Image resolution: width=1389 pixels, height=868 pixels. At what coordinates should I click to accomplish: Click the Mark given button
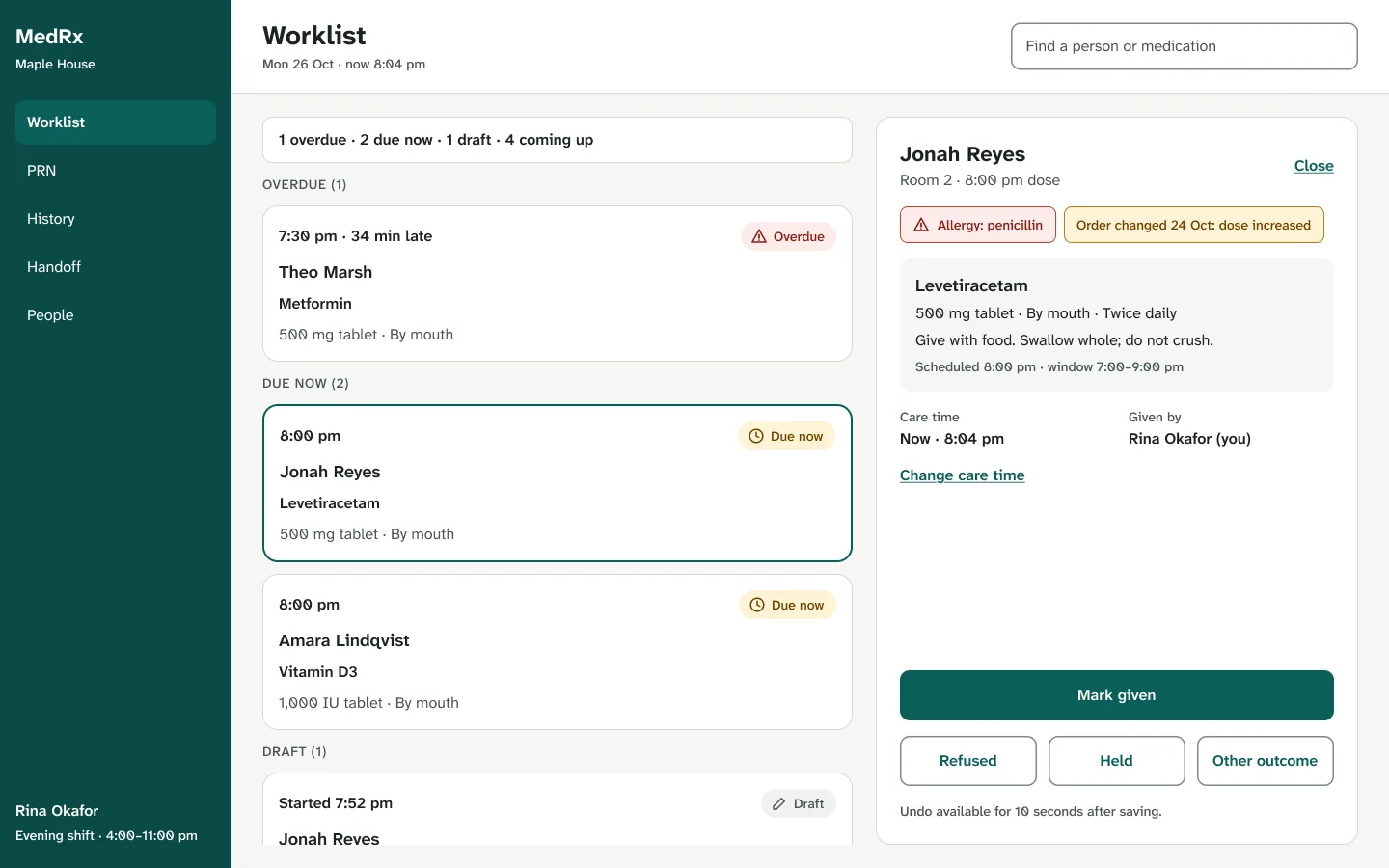1117,695
